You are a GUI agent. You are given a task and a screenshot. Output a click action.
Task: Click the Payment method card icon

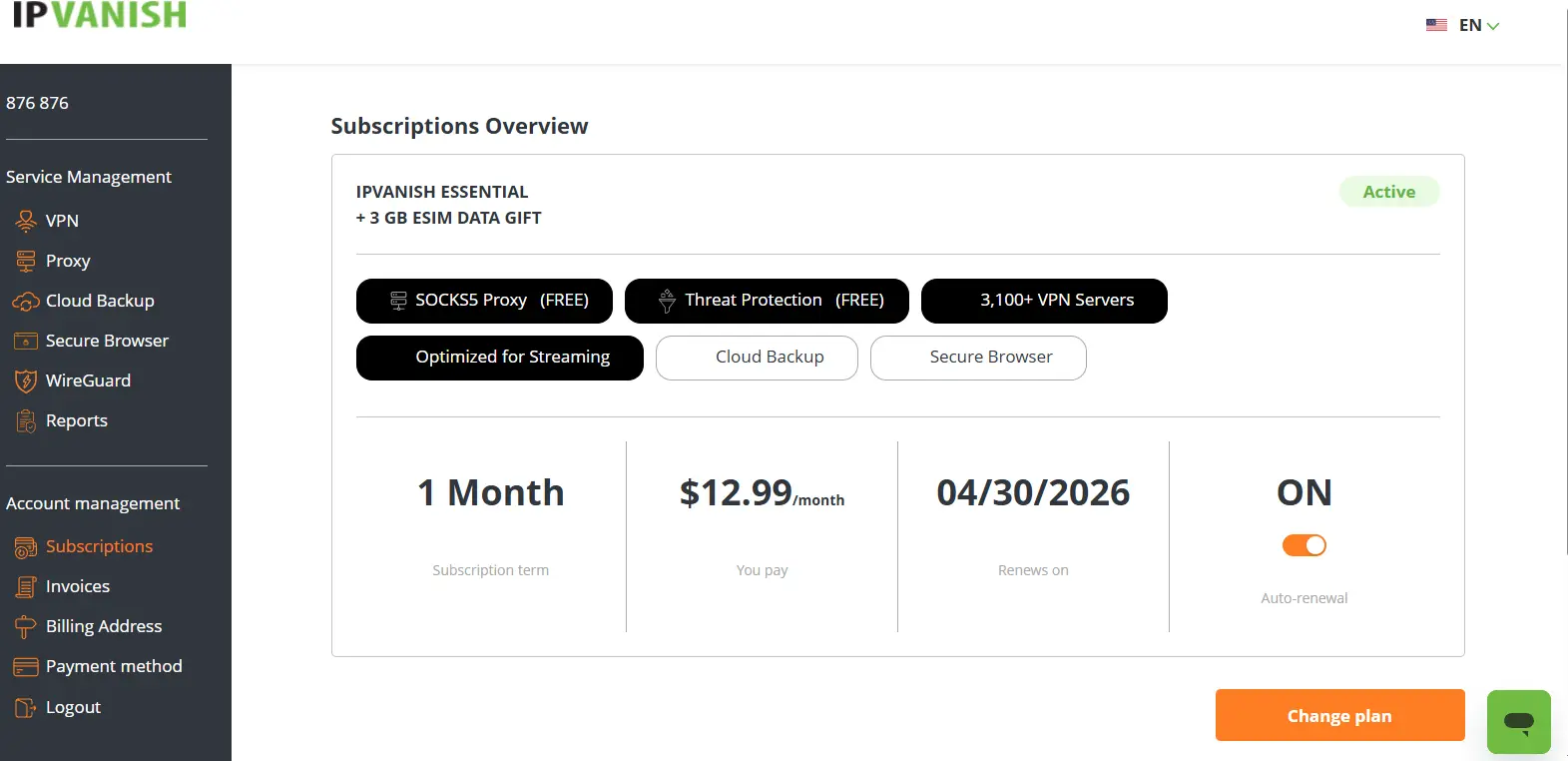point(26,667)
